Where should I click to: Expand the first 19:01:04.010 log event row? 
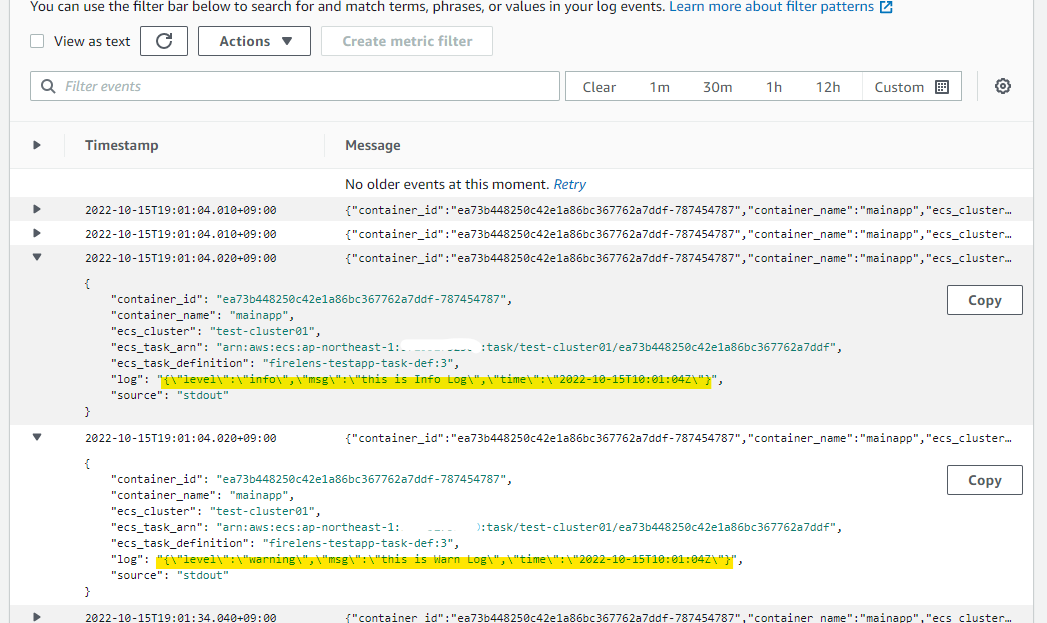point(37,210)
